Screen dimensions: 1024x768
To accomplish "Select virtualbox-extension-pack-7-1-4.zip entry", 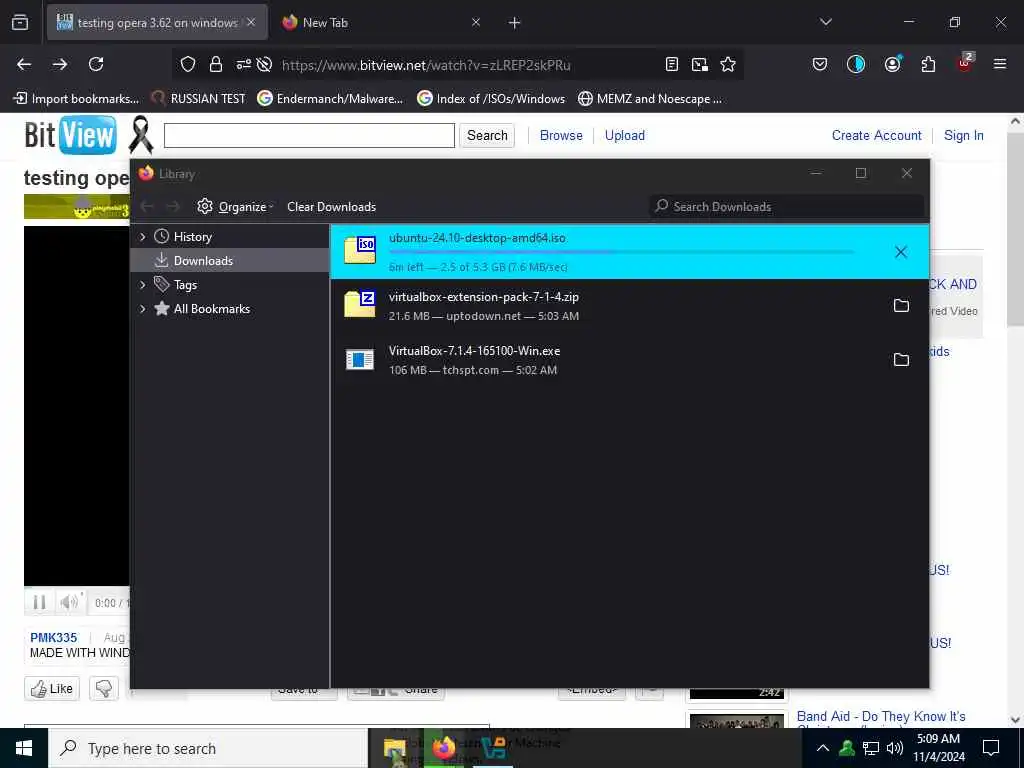I will (x=630, y=306).
